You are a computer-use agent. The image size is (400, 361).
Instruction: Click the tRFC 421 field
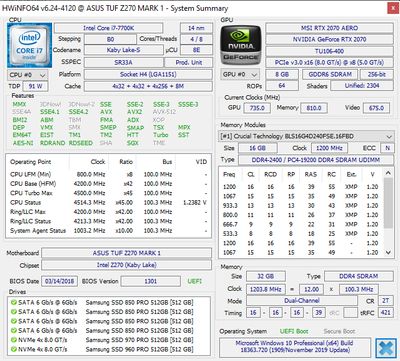385,313
